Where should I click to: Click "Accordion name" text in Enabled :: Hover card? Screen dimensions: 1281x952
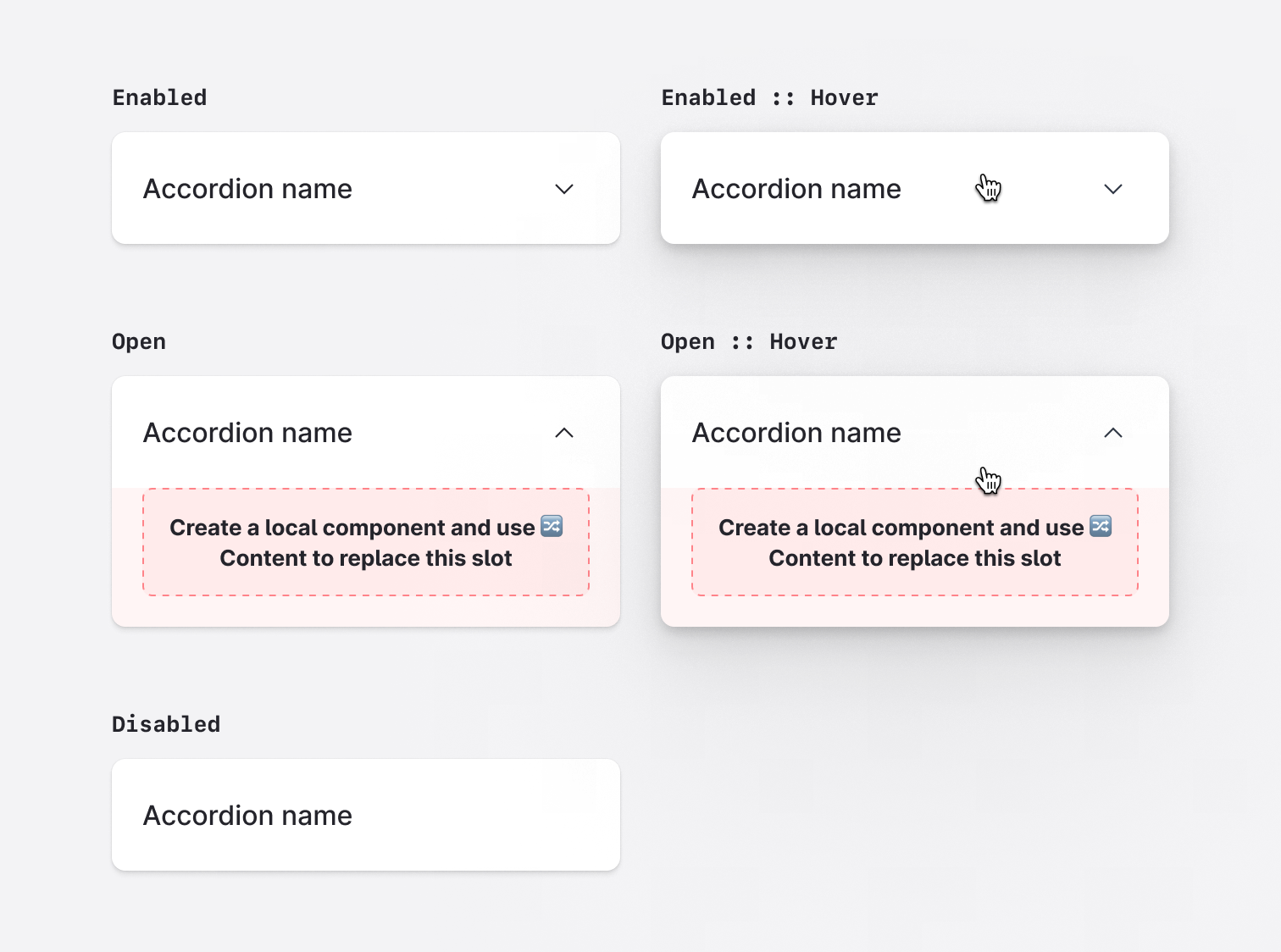796,189
